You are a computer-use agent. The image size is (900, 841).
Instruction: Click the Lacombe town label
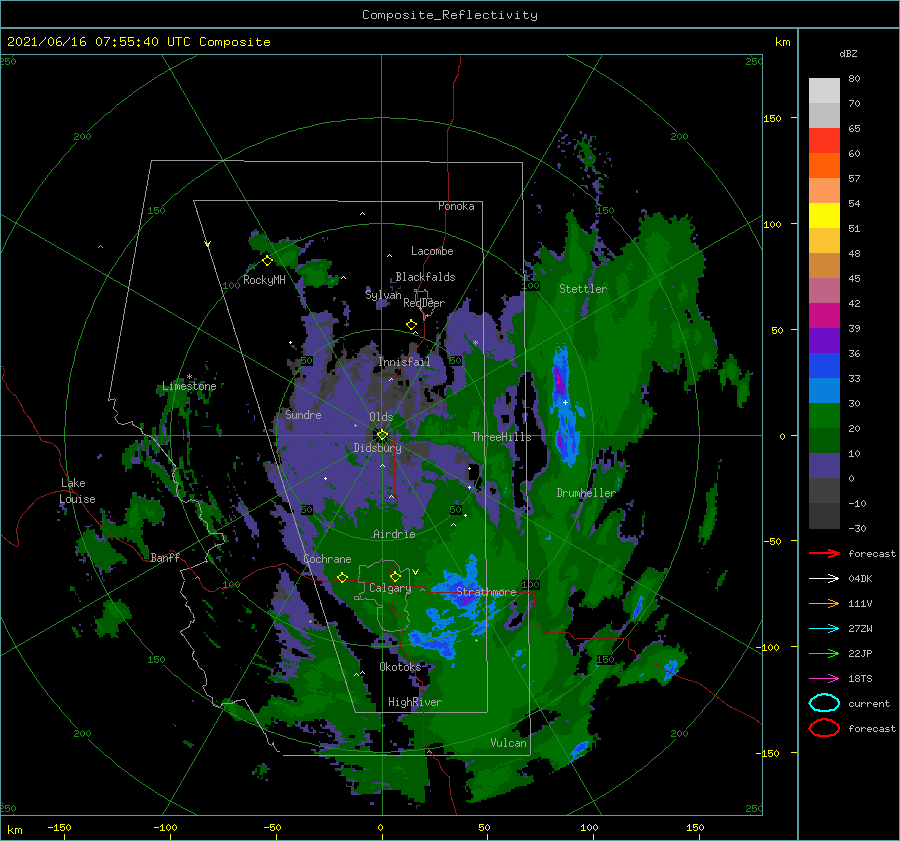coord(432,251)
